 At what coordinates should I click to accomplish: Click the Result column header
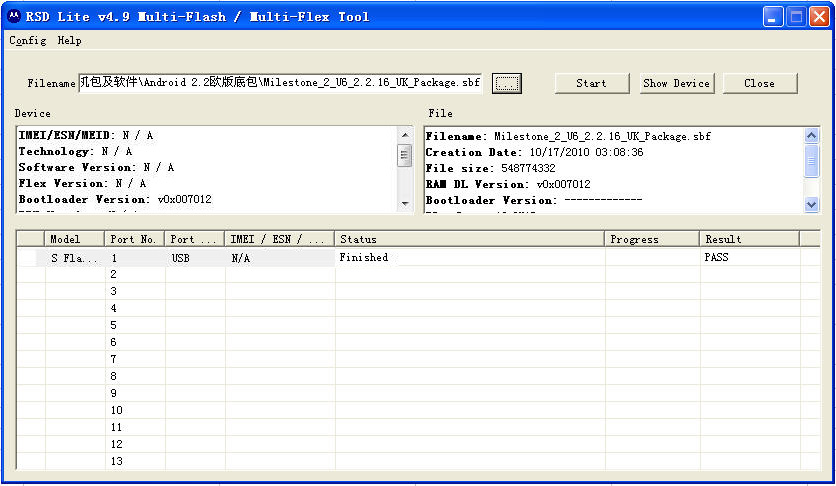coord(749,239)
